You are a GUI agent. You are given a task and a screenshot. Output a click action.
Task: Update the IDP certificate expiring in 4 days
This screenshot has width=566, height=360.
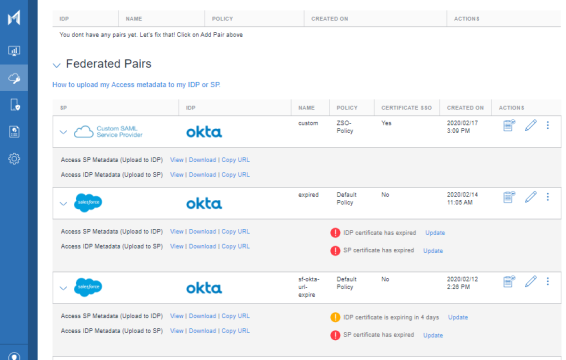458,317
